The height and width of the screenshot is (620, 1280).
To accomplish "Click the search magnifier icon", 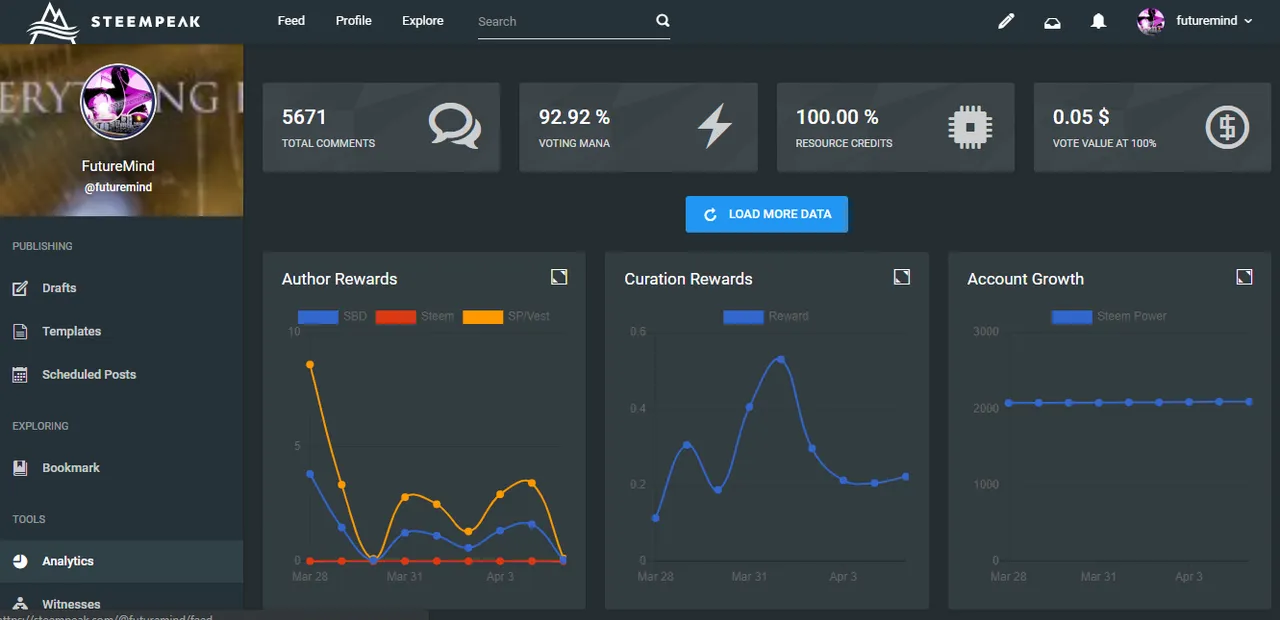I will (x=662, y=21).
